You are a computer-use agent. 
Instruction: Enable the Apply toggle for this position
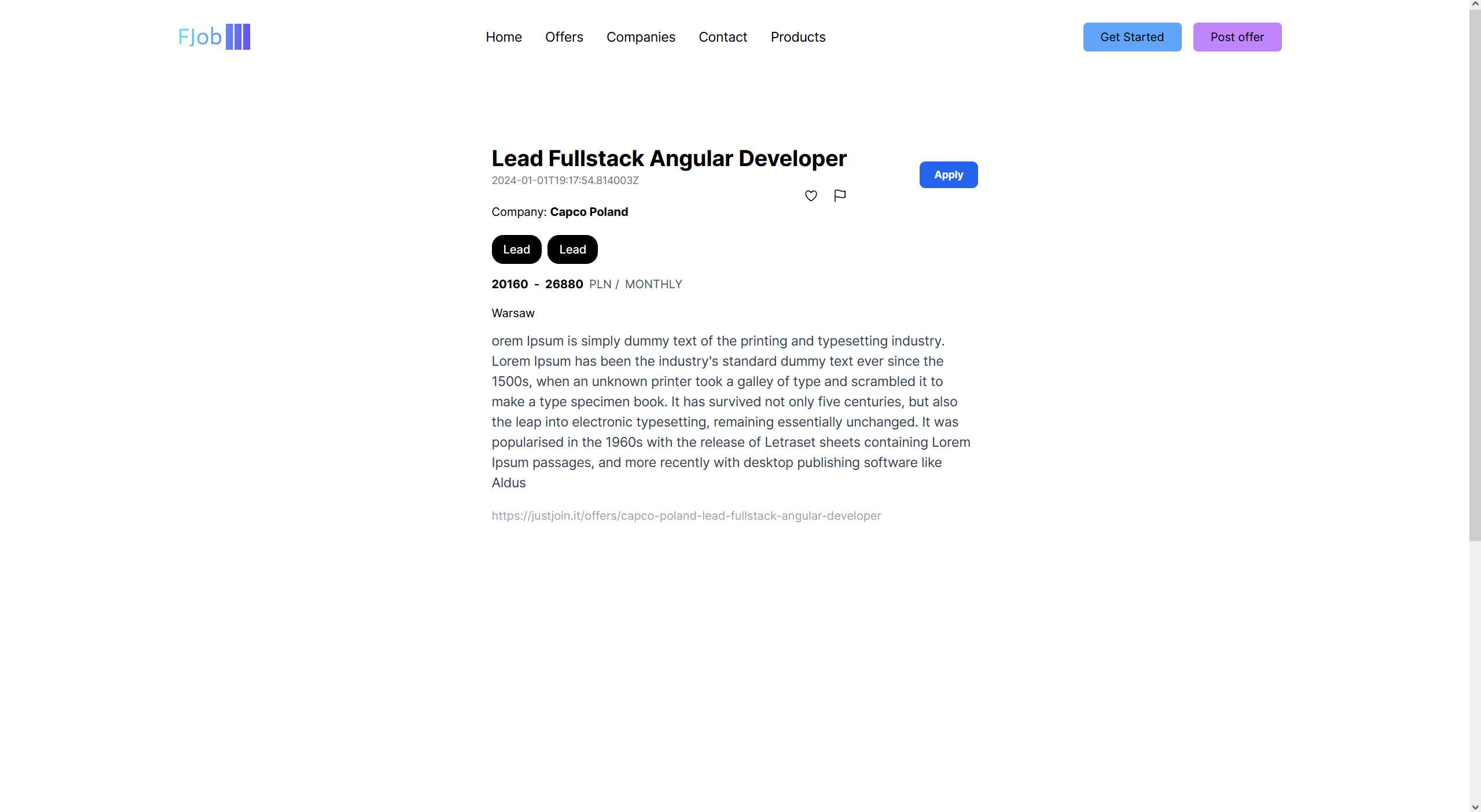(x=948, y=174)
